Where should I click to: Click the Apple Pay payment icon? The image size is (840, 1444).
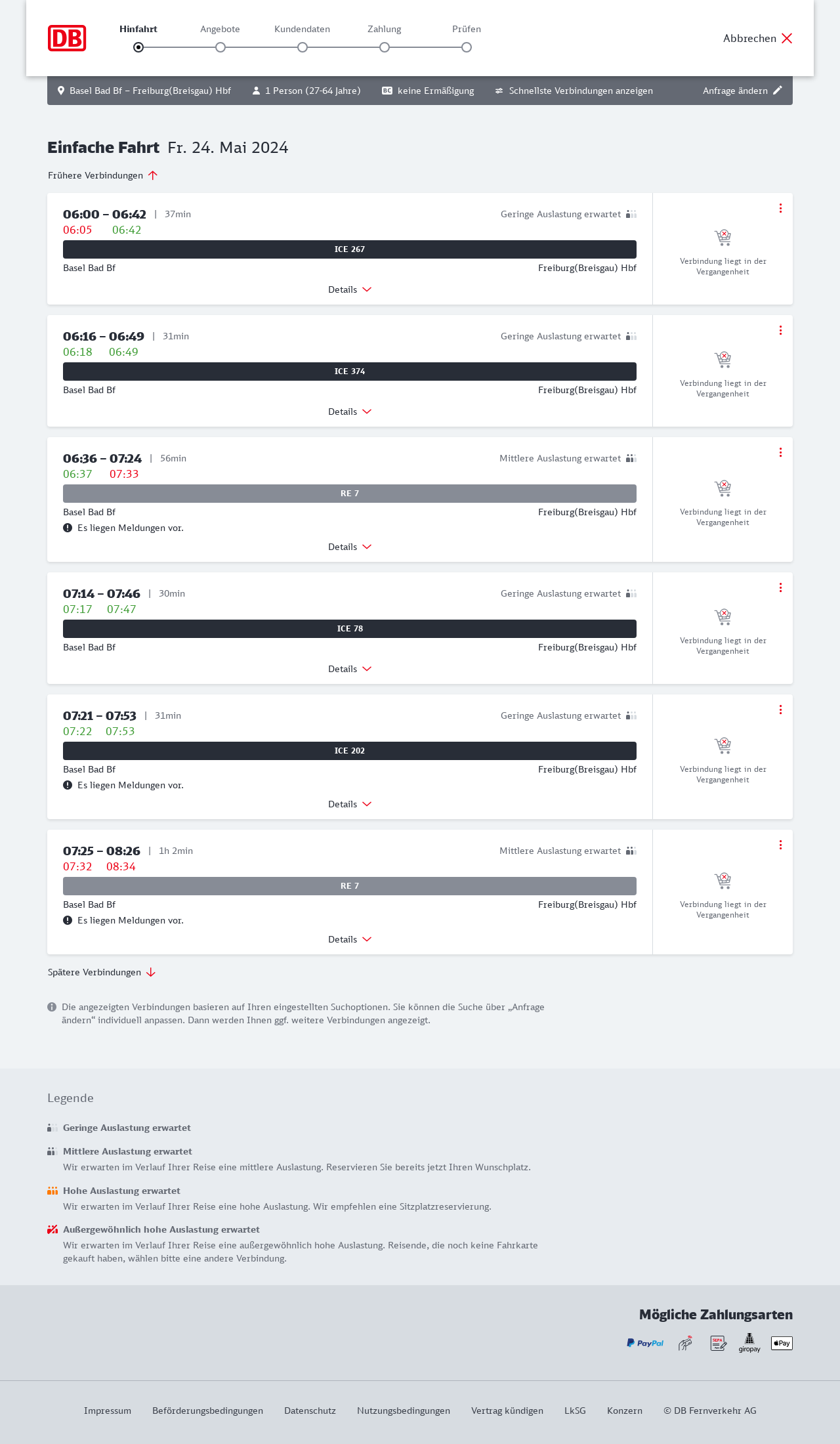click(782, 1343)
